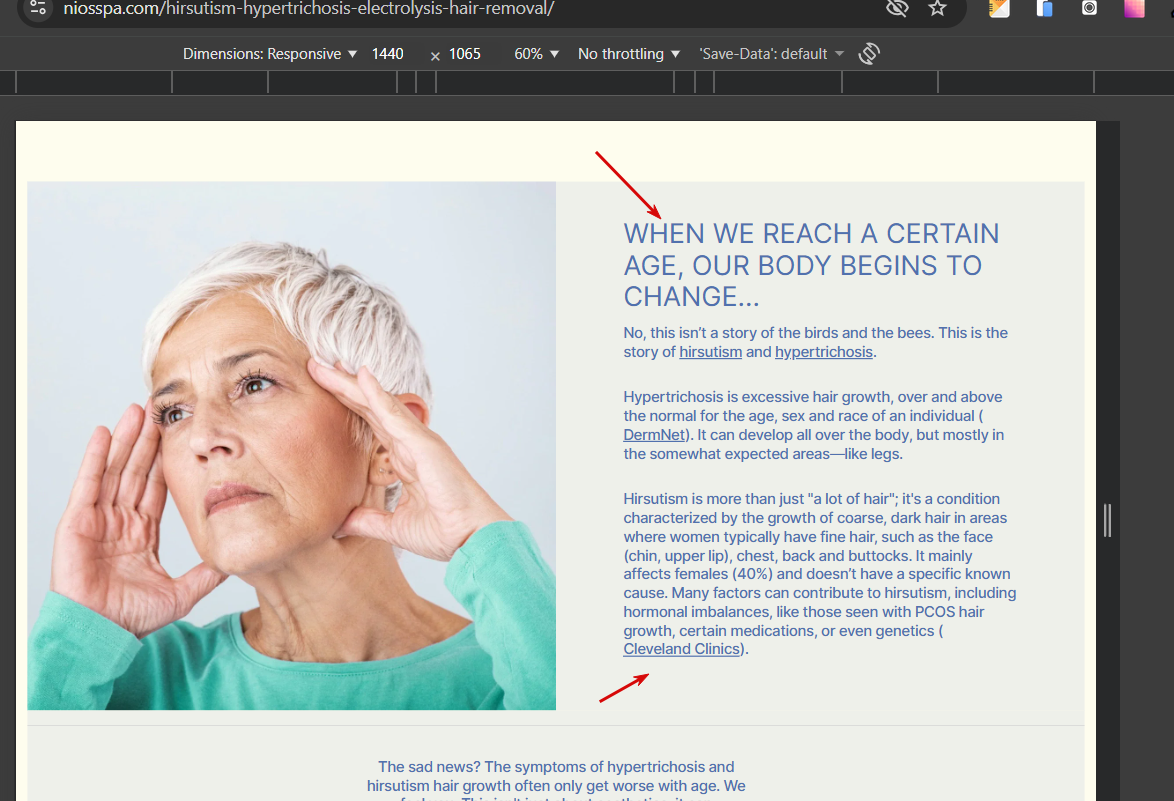Click the sentence 'No, this isn't a story'
The width and height of the screenshot is (1174, 801).
click(779, 332)
